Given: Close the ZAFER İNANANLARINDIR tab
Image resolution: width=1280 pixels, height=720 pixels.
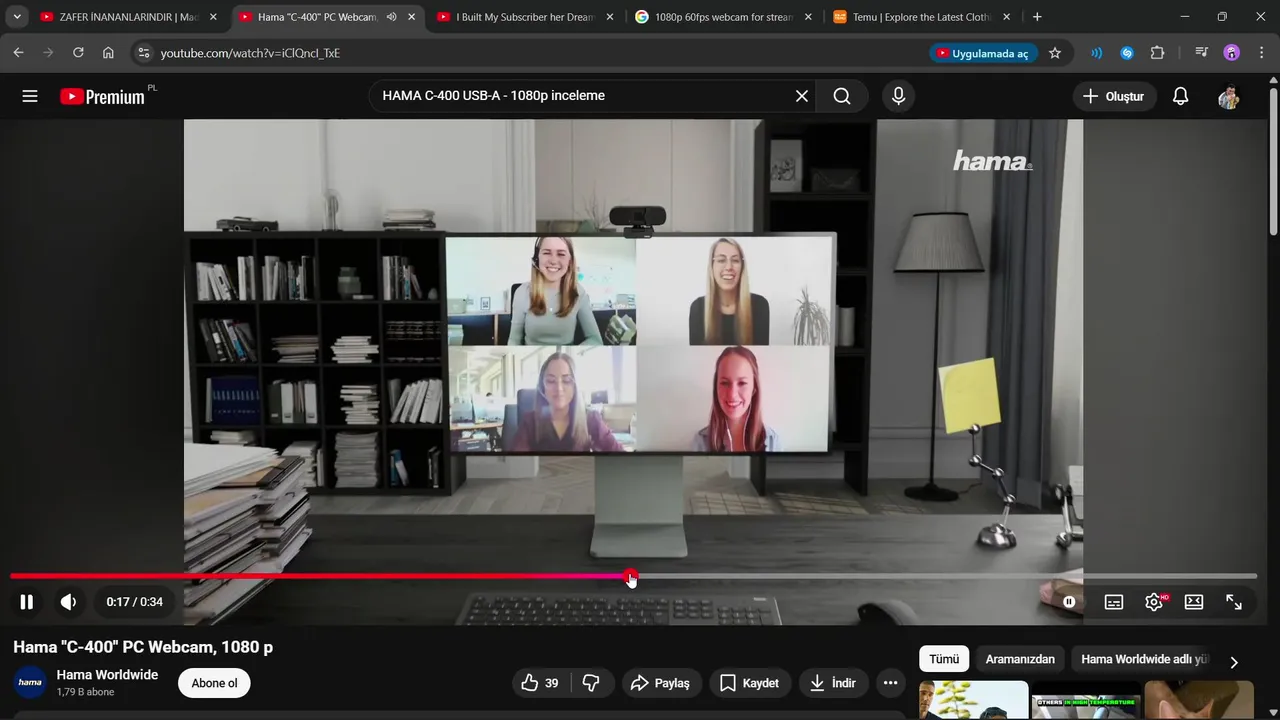Looking at the screenshot, I should tap(213, 17).
